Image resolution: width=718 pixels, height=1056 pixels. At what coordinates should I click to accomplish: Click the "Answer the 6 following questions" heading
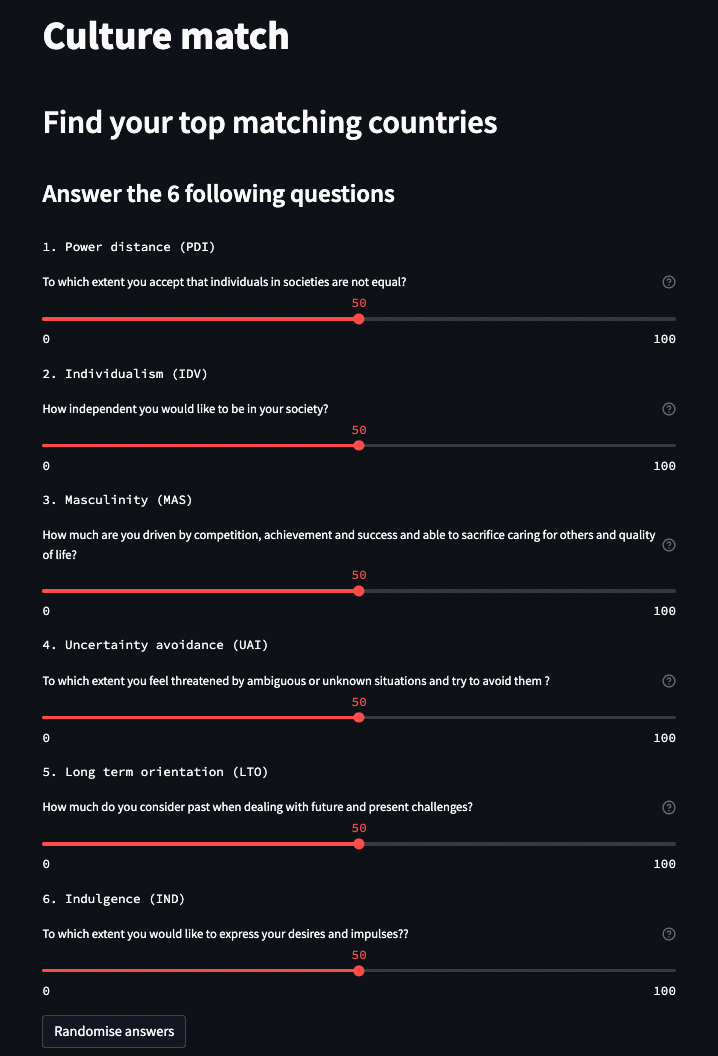[218, 193]
